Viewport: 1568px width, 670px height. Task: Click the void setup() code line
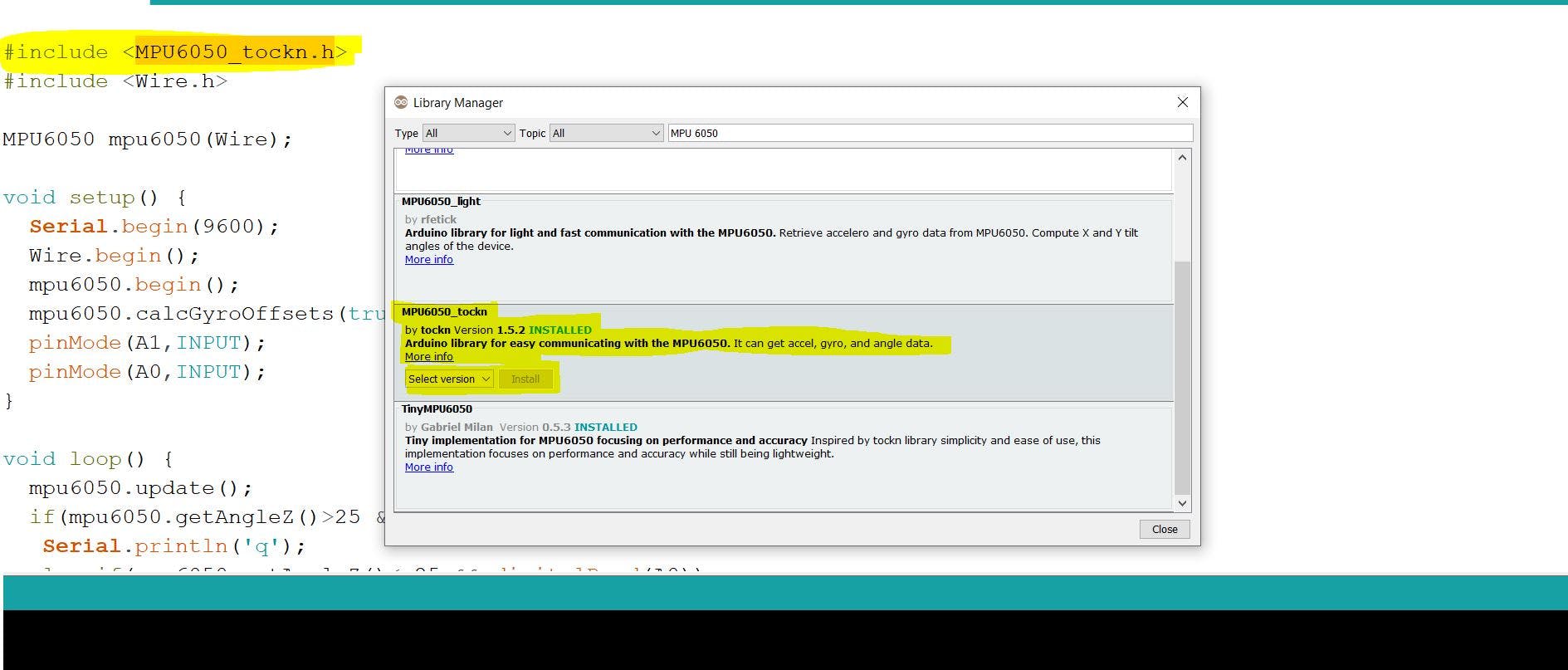click(95, 198)
